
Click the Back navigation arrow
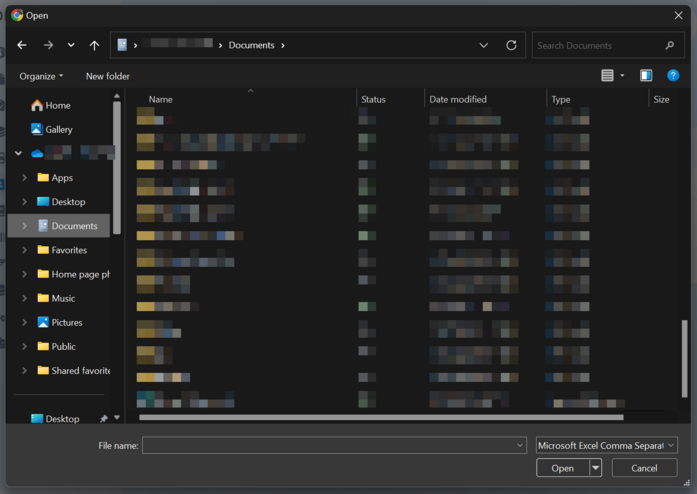point(22,46)
